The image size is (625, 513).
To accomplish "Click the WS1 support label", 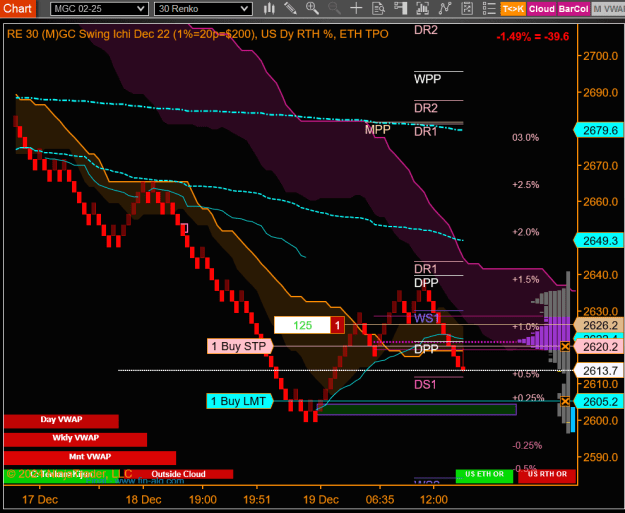I will [x=427, y=318].
